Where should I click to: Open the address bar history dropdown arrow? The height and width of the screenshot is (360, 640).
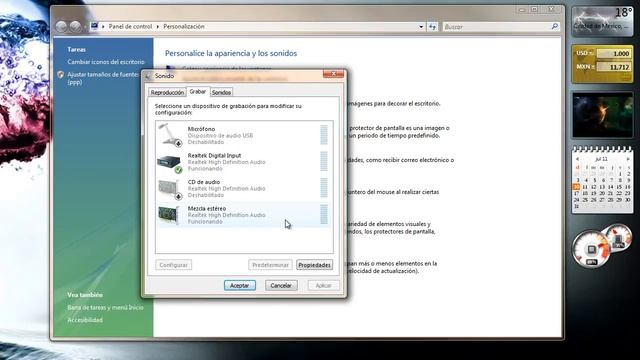click(x=421, y=27)
